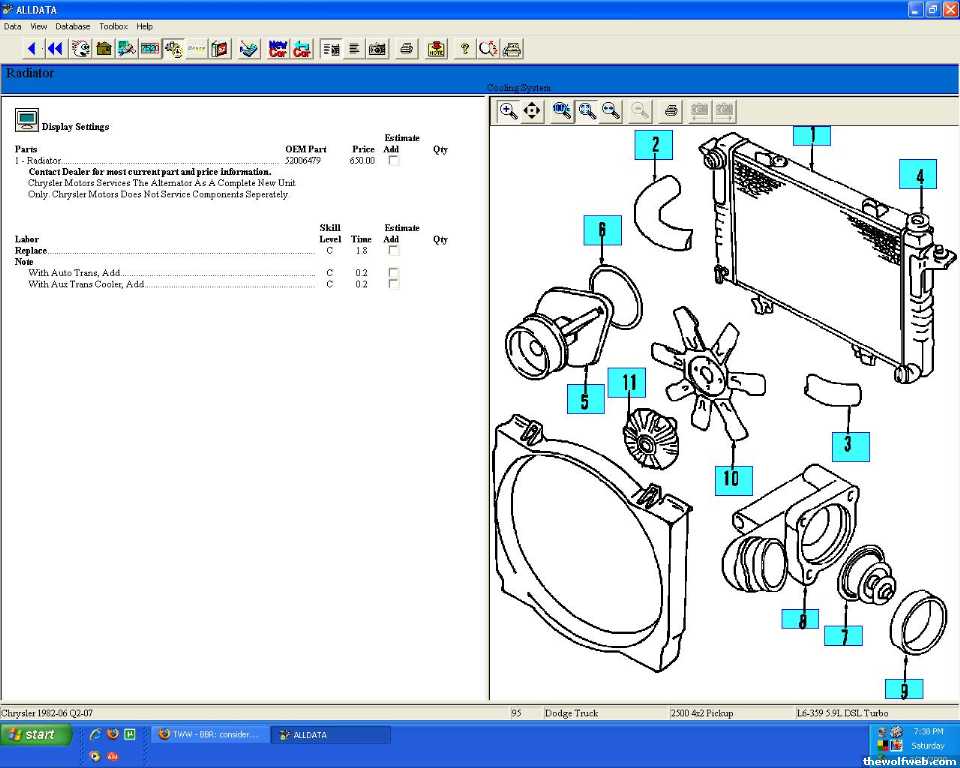
Task: Open the Database menu
Action: 72,26
